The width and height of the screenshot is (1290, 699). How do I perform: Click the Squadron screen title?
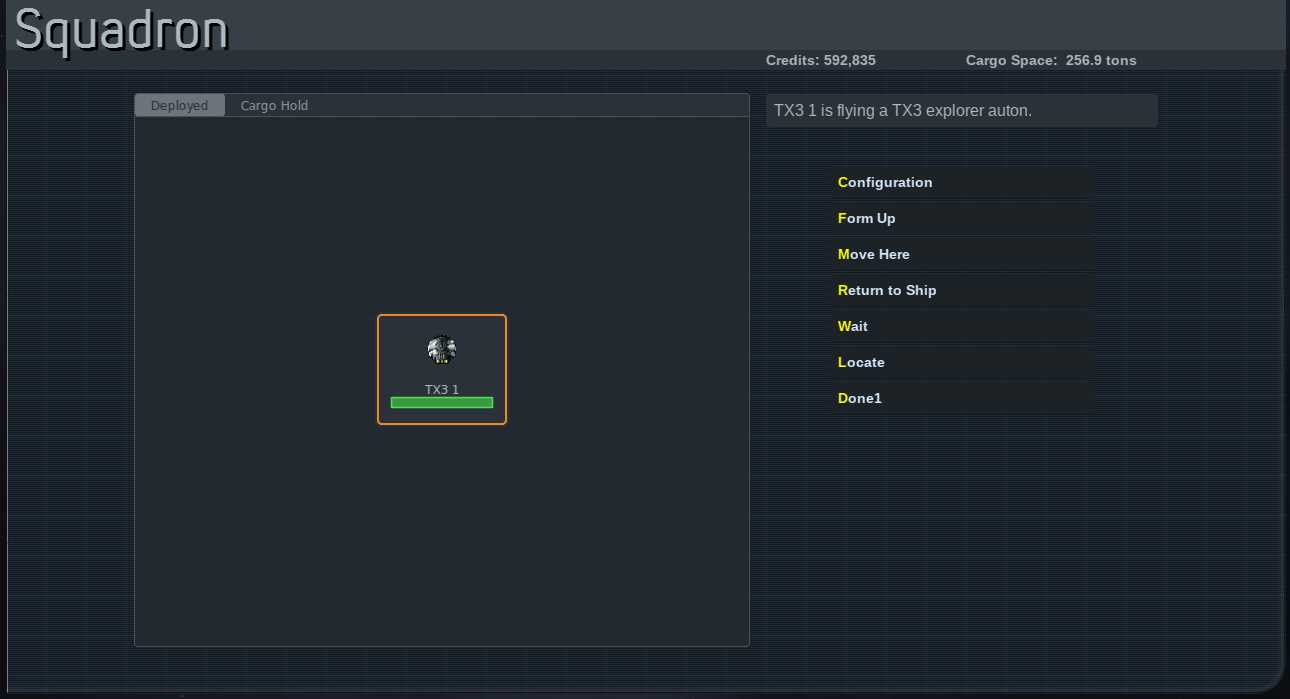point(122,30)
